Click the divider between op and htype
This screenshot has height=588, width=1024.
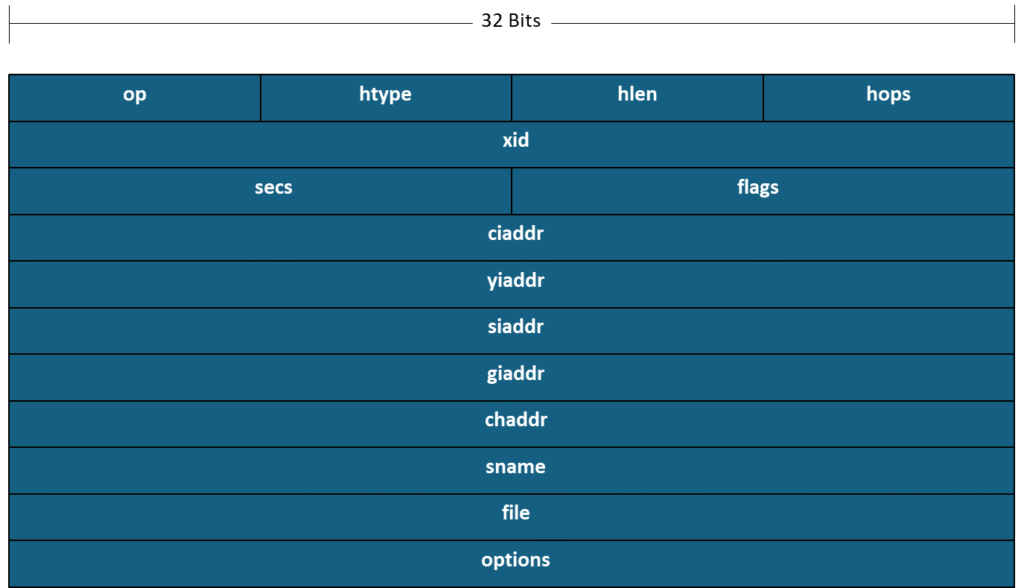pyautogui.click(x=260, y=97)
